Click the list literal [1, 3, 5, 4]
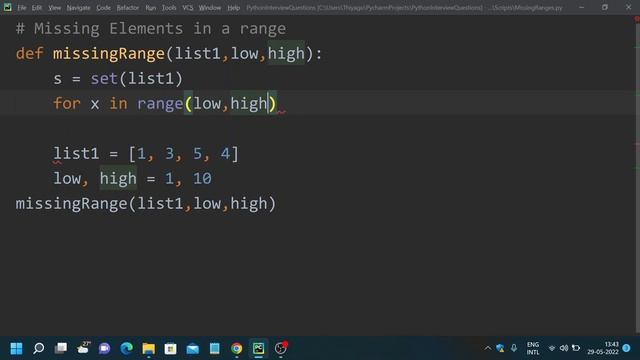The image size is (640, 360). [x=184, y=154]
